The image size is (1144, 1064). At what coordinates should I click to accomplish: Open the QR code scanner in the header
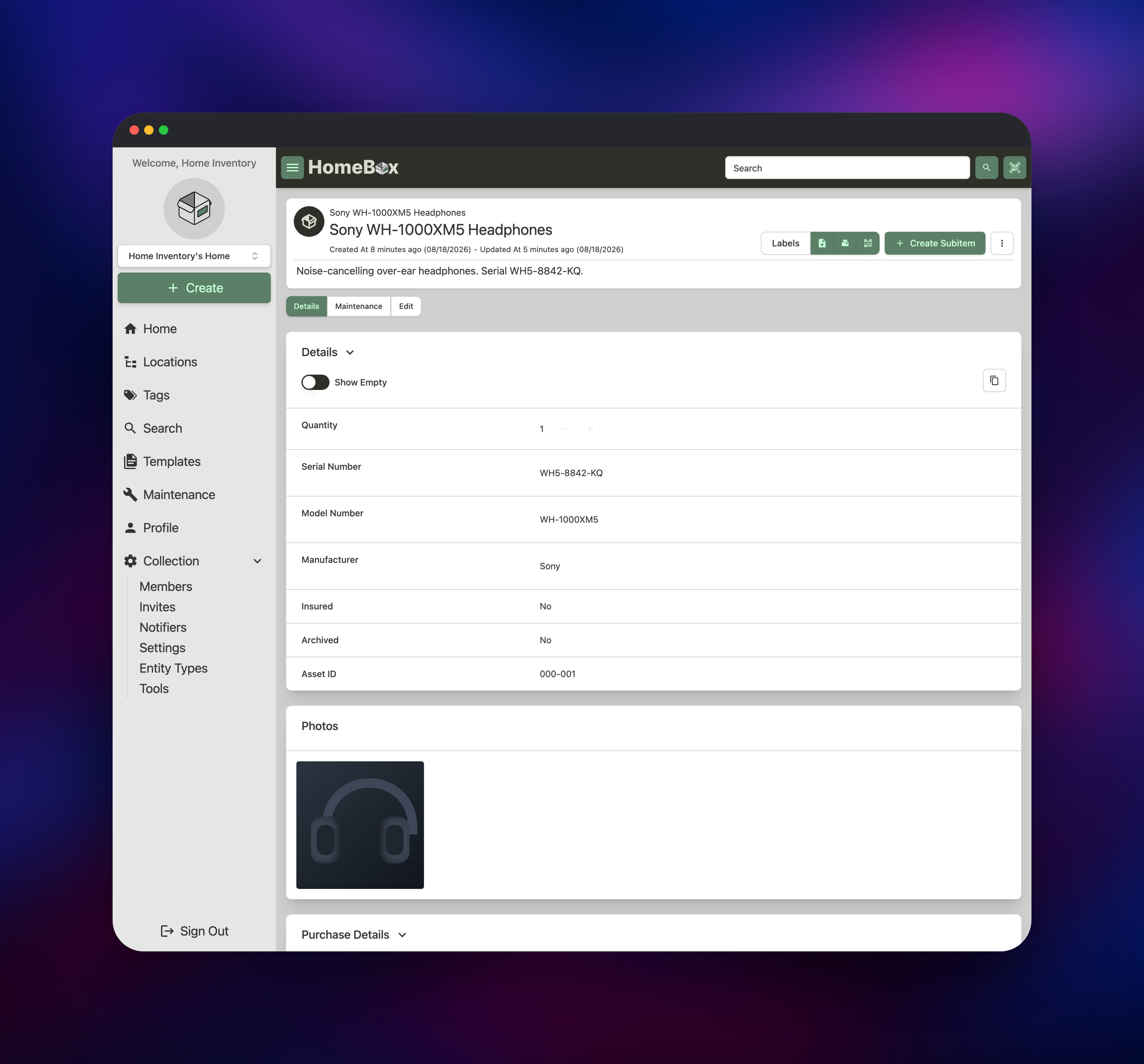pos(1014,167)
